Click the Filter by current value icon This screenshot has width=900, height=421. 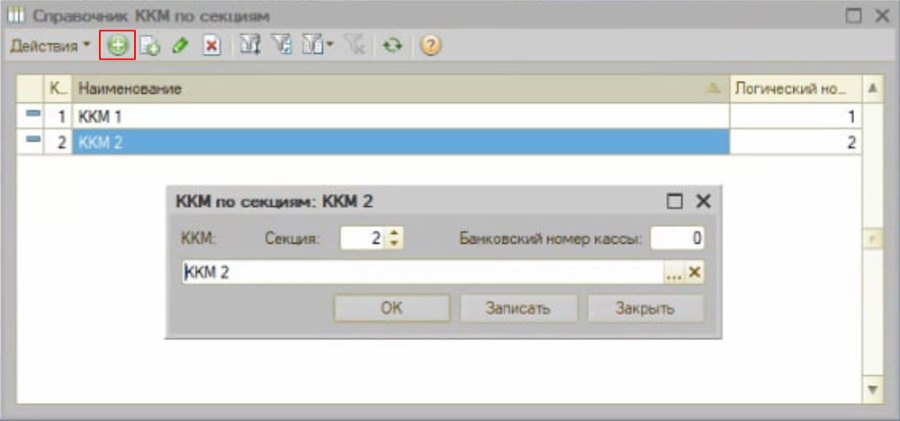(x=281, y=46)
